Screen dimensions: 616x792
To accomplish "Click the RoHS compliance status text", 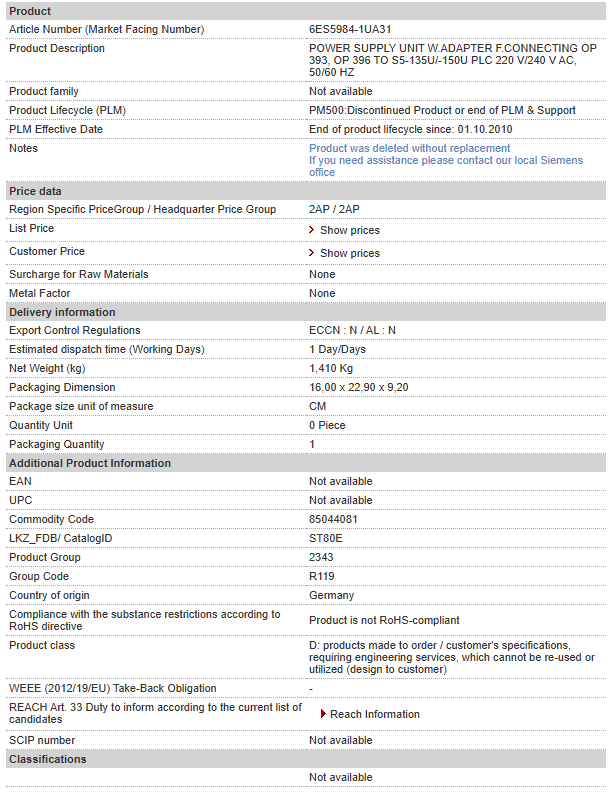I will pyautogui.click(x=384, y=620).
